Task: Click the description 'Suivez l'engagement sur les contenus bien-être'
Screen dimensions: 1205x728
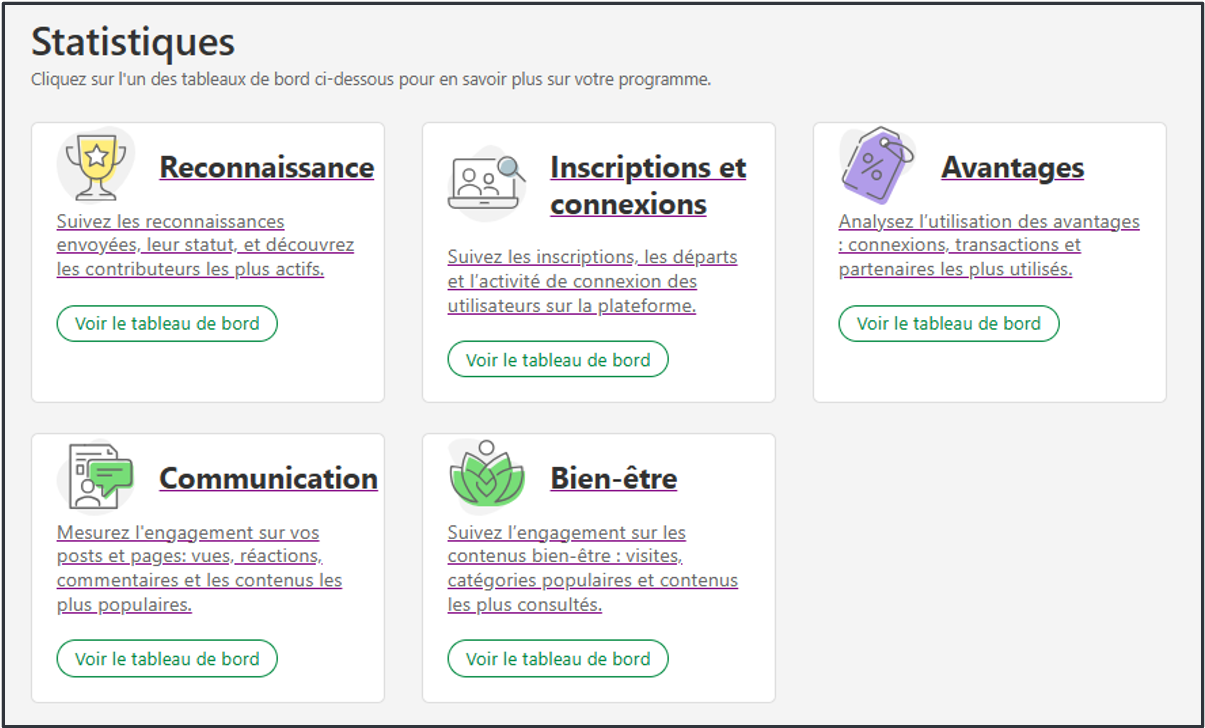Action: (593, 568)
